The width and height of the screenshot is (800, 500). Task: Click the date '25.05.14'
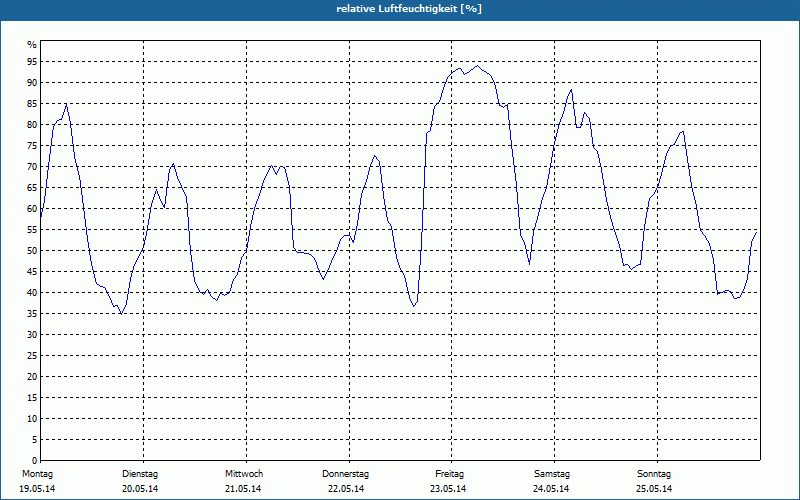pyautogui.click(x=654, y=489)
